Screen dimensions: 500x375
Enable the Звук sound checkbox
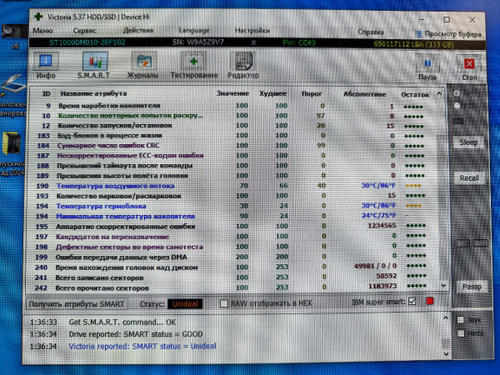pyautogui.click(x=461, y=320)
